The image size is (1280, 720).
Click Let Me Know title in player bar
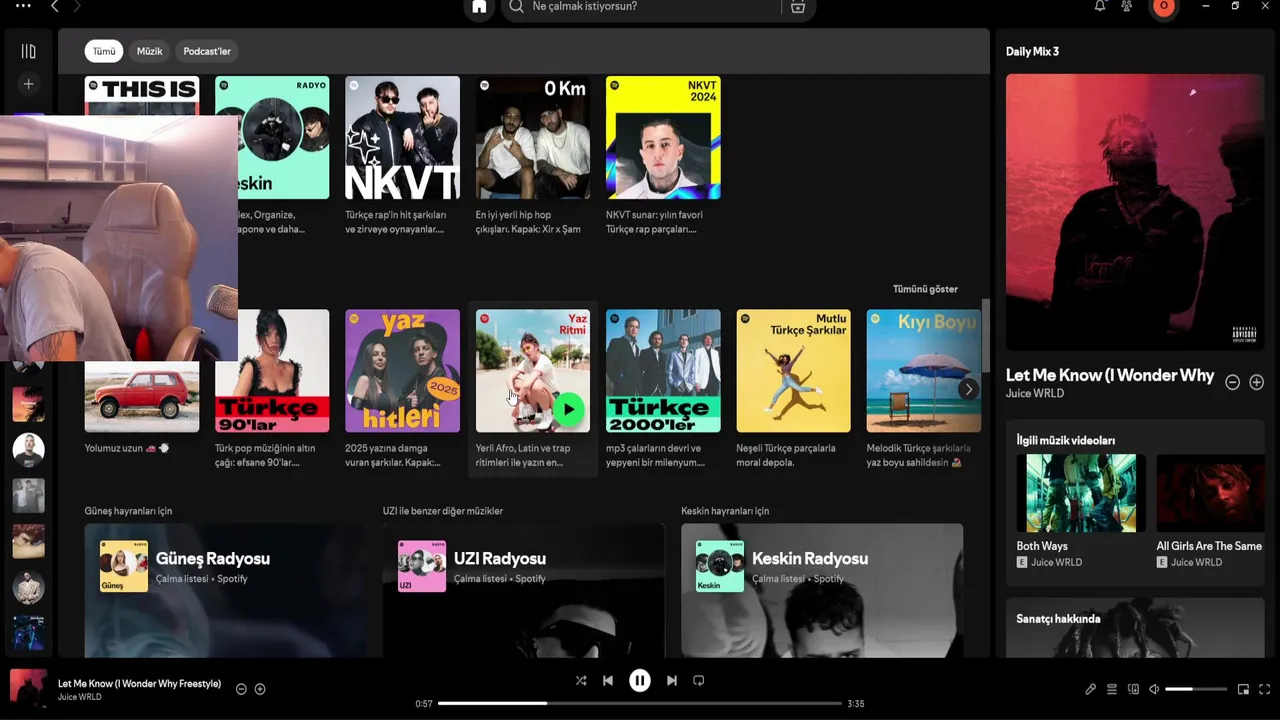click(139, 684)
